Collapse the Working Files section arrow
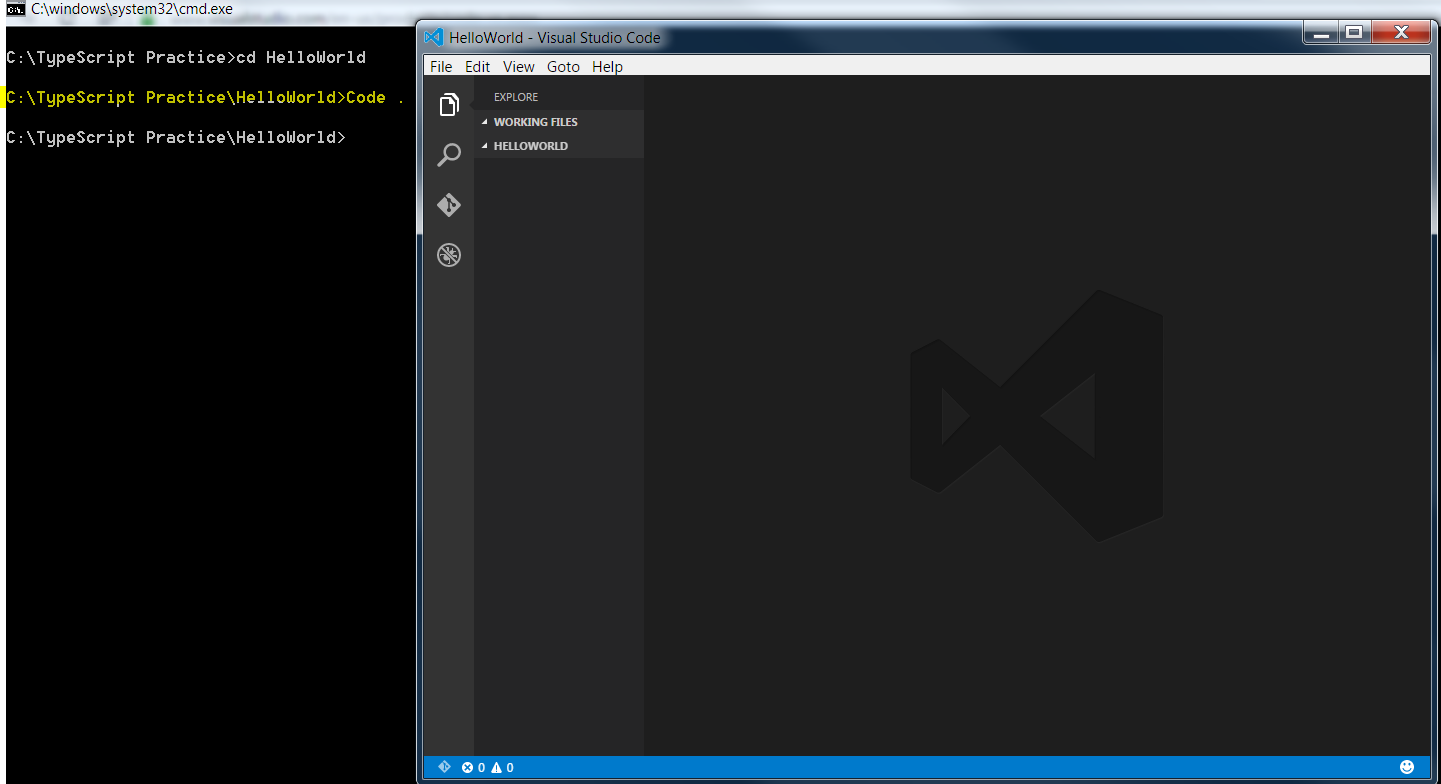This screenshot has height=784, width=1441. click(x=485, y=122)
